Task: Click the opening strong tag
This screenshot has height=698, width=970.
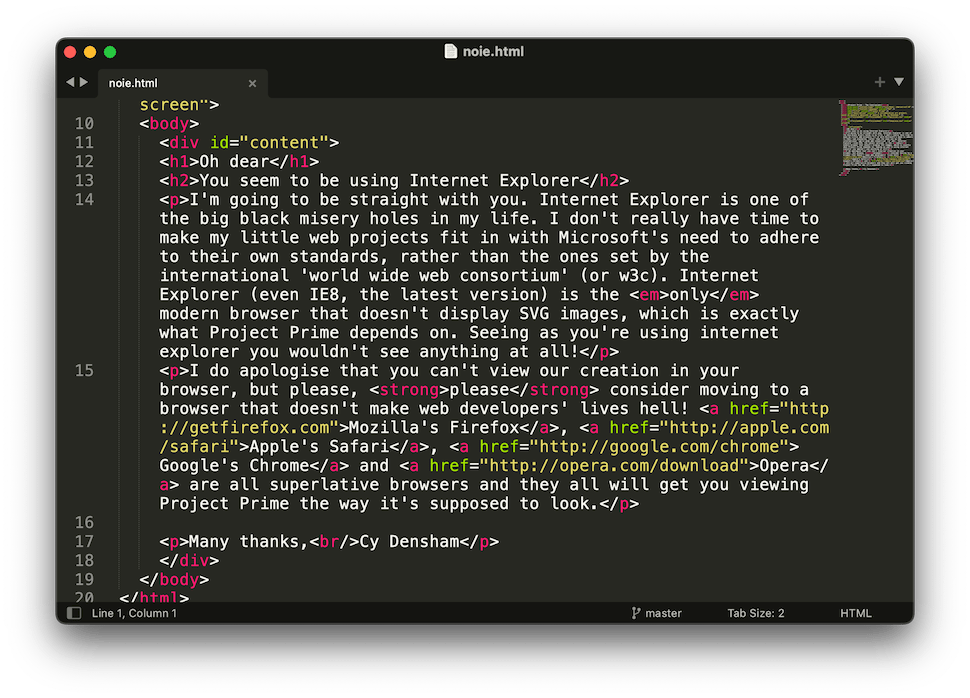Action: (x=409, y=390)
